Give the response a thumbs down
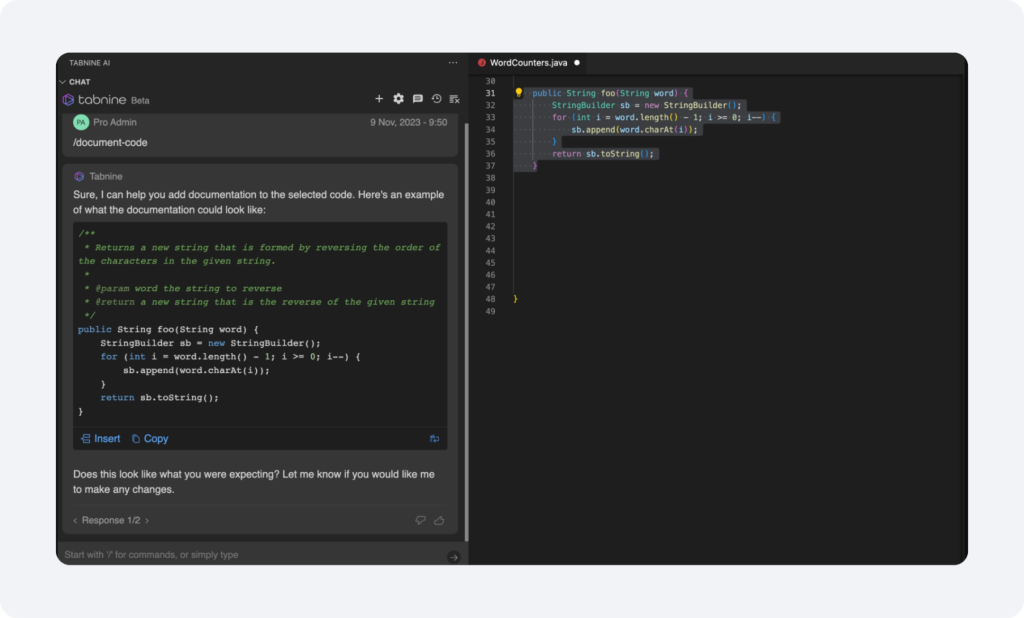Image resolution: width=1024 pixels, height=618 pixels. click(421, 521)
